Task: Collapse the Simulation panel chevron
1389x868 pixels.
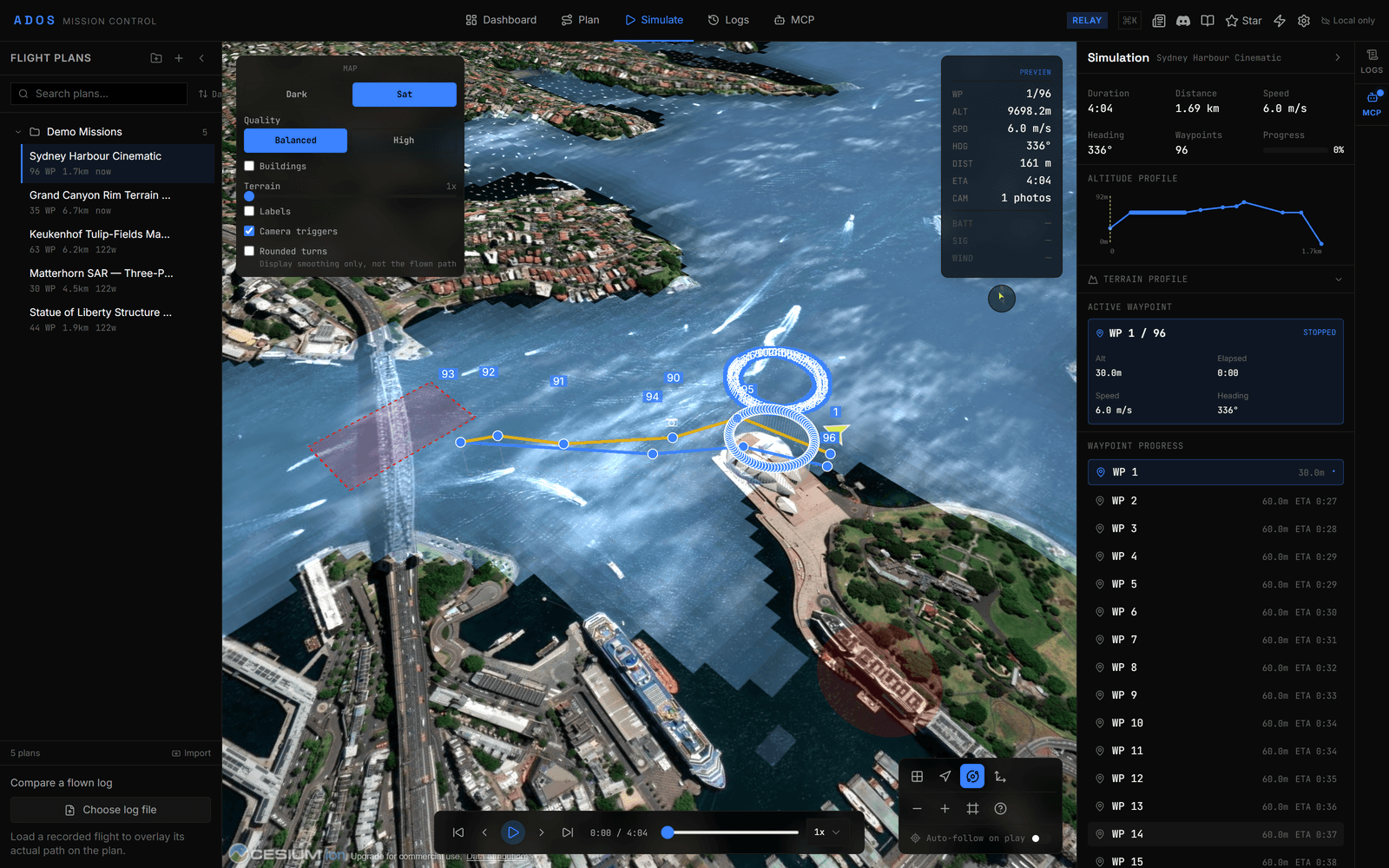Action: 1338,57
